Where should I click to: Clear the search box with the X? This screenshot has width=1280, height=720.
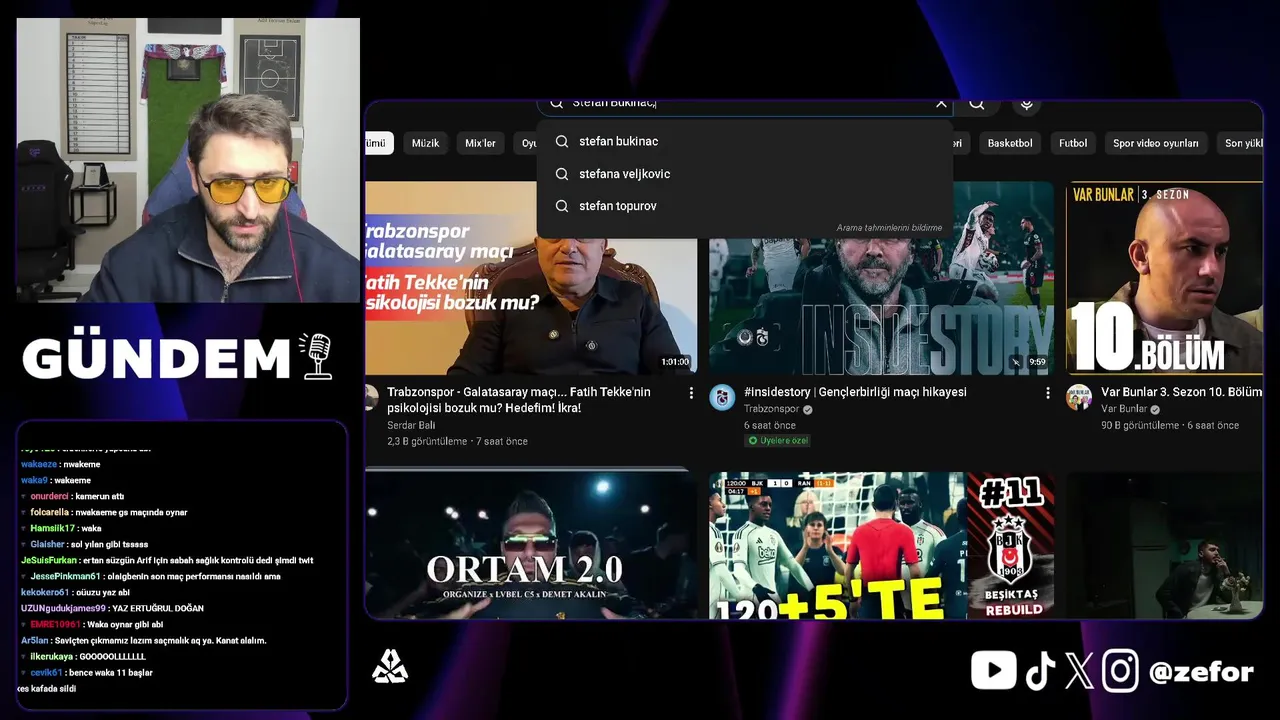(x=941, y=103)
